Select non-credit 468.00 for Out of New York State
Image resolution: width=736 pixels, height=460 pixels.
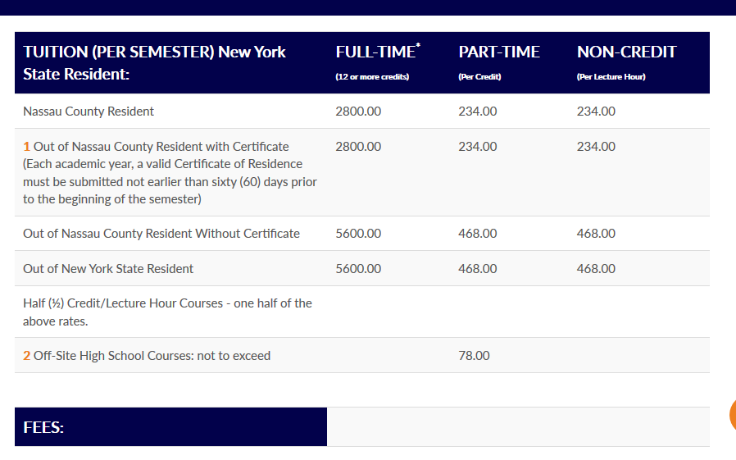tap(596, 268)
